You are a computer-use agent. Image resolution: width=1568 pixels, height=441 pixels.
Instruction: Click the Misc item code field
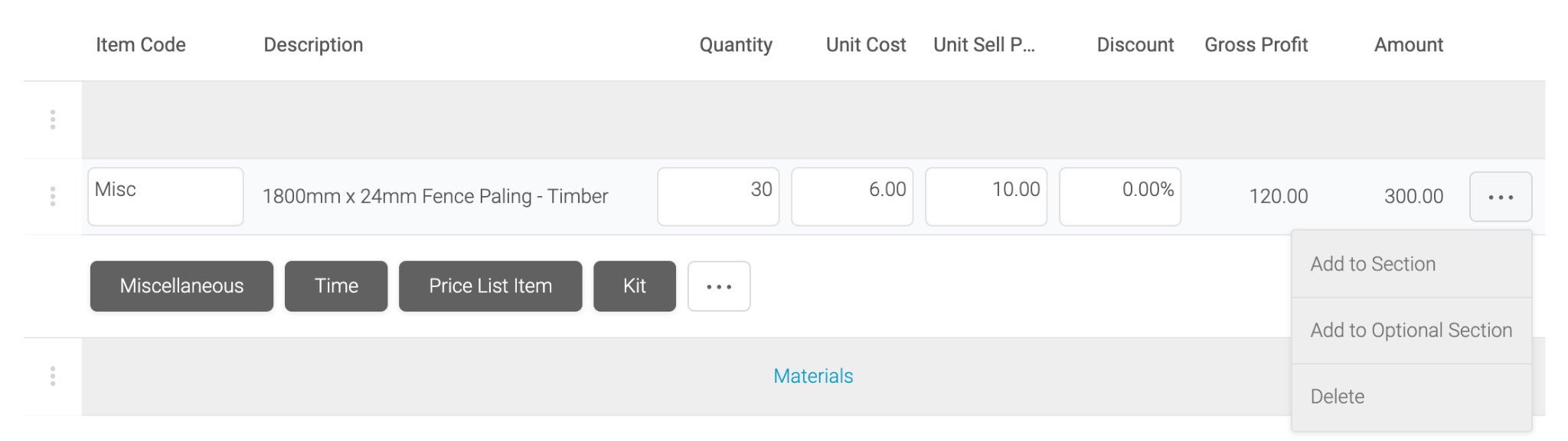click(165, 197)
